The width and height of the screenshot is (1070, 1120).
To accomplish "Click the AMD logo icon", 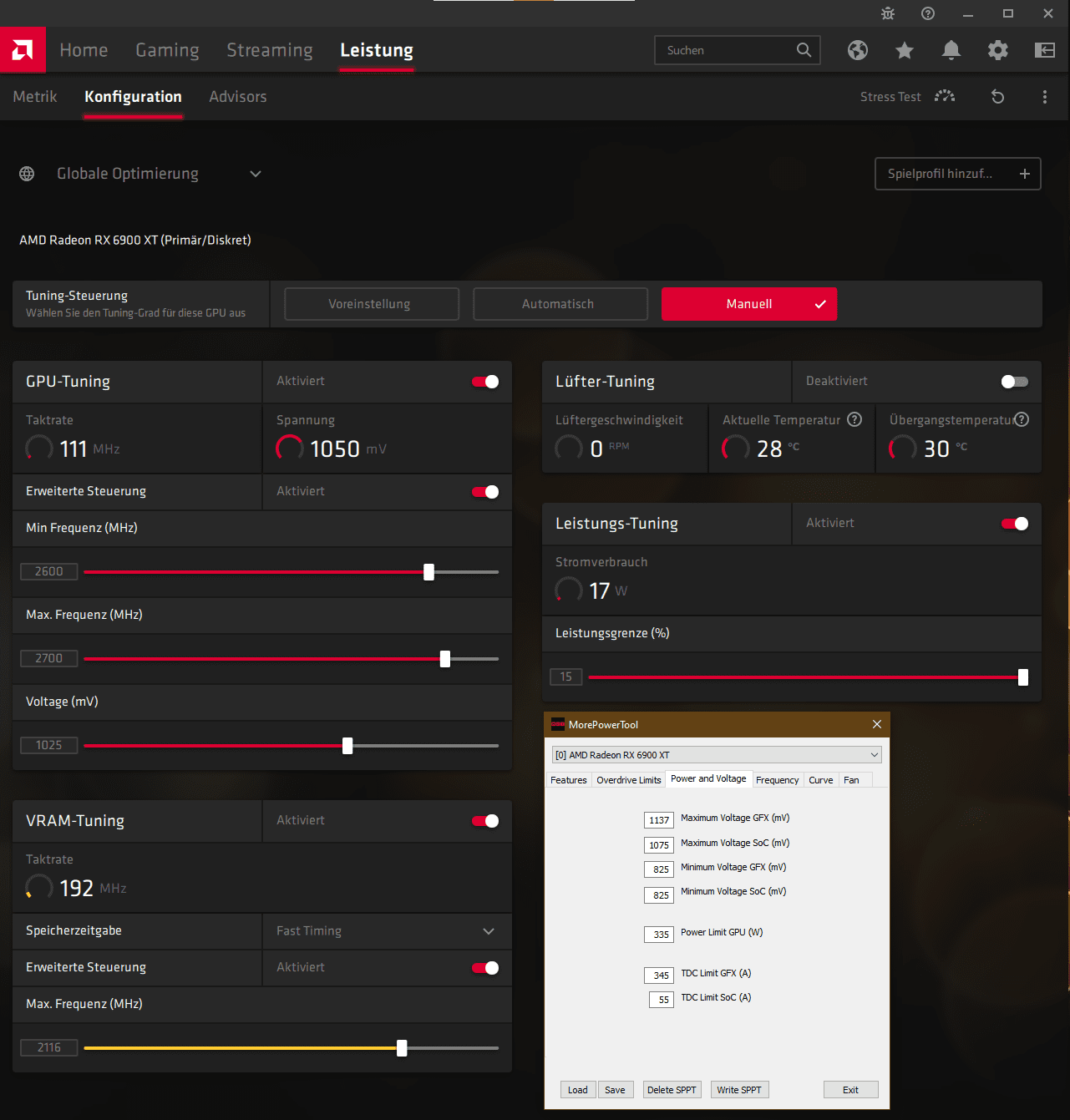I will (23, 50).
